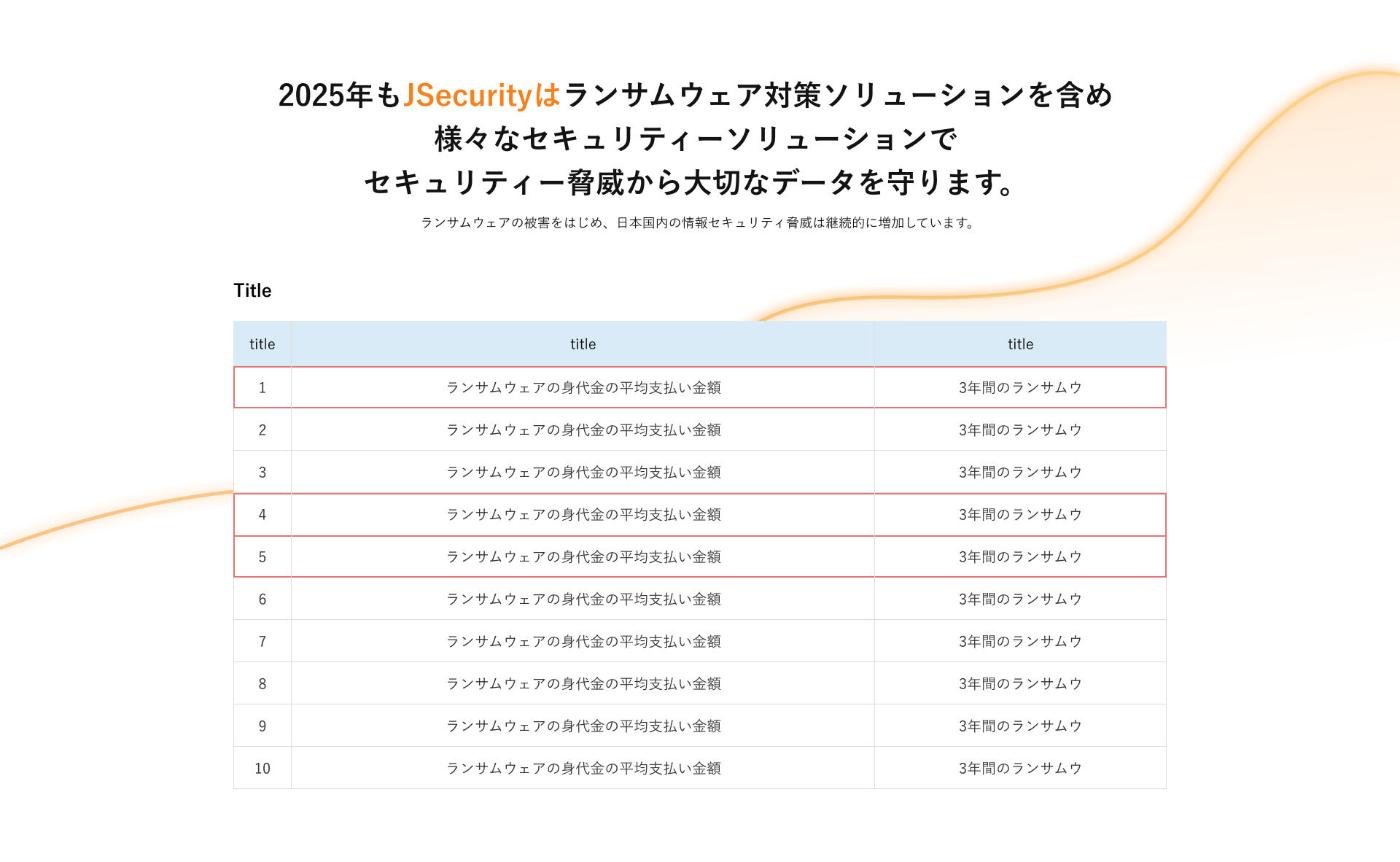This screenshot has width=1400, height=862.
Task: Select row 2 number cell
Action: point(262,430)
